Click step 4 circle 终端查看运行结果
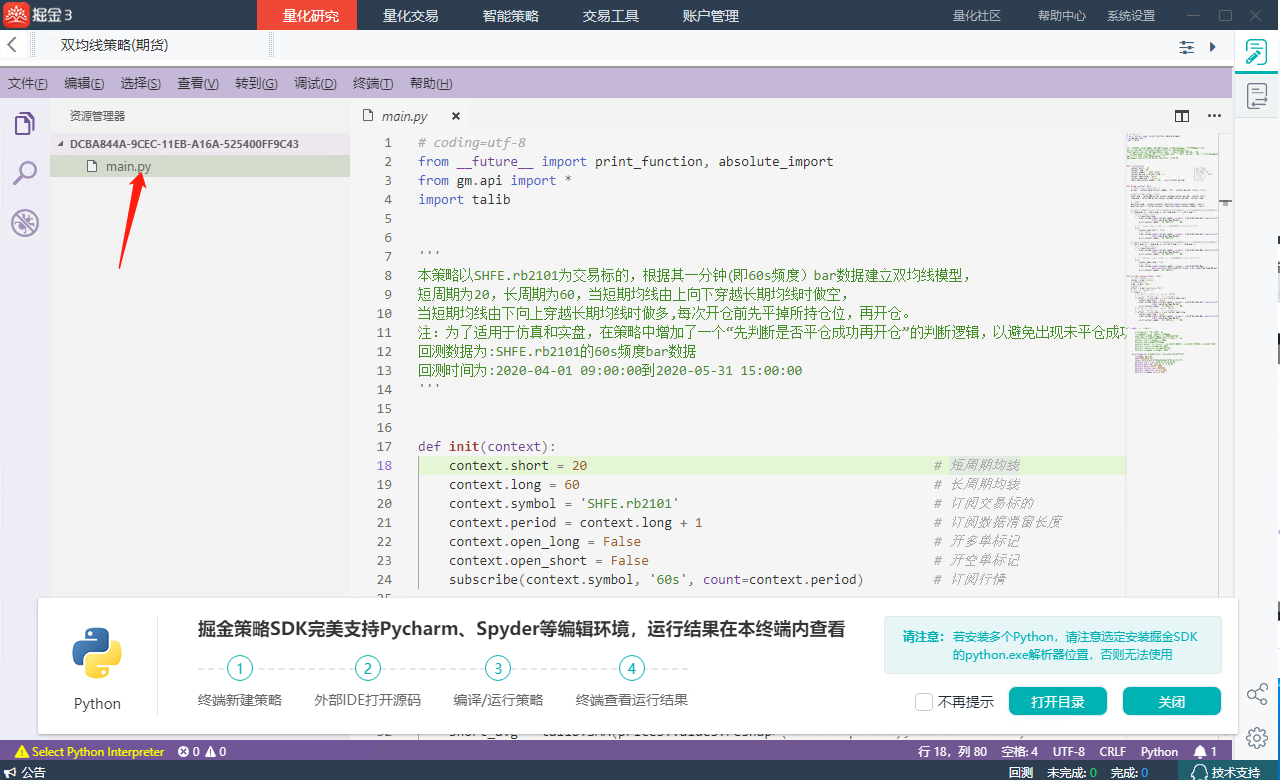This screenshot has width=1280, height=780. click(x=632, y=668)
